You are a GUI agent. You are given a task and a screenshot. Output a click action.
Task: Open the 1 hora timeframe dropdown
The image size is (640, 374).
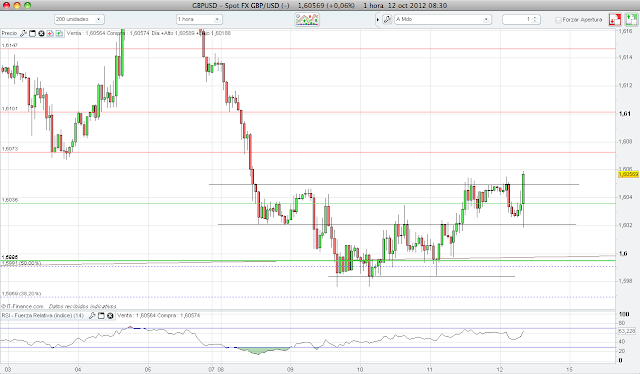199,19
